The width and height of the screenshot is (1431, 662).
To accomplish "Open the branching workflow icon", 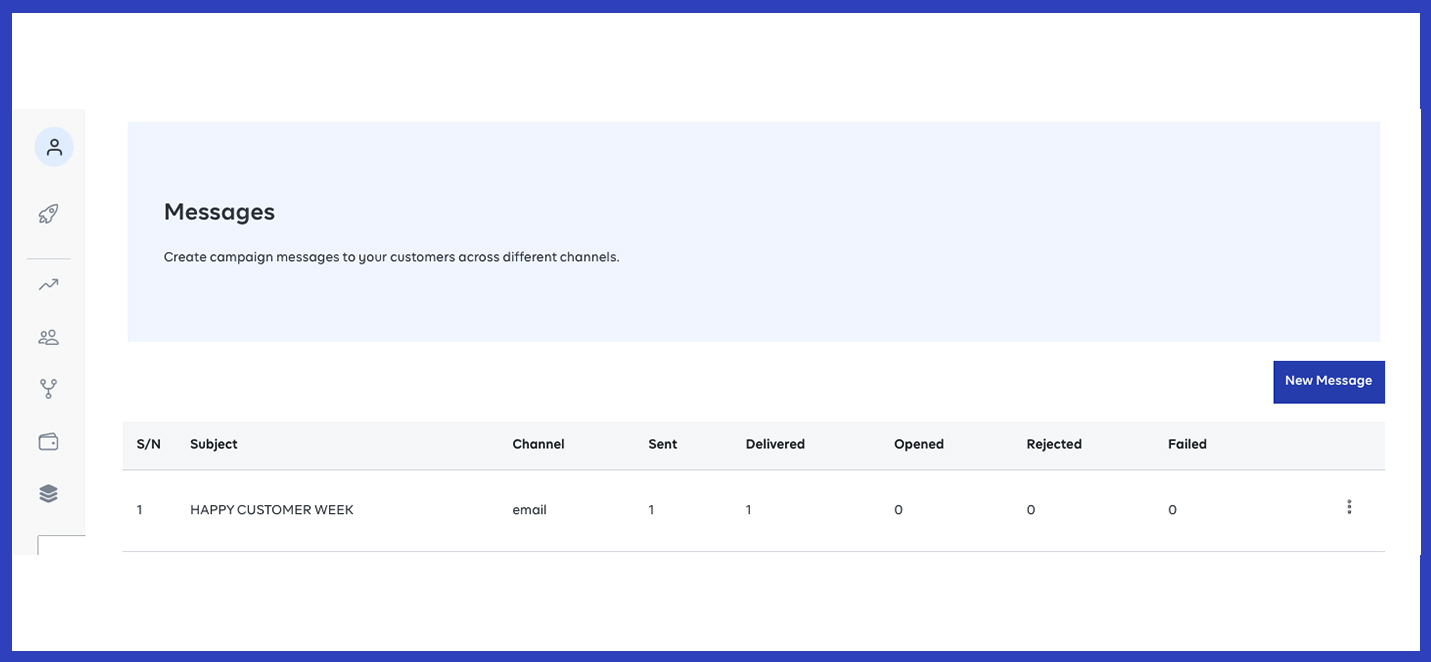I will [49, 389].
